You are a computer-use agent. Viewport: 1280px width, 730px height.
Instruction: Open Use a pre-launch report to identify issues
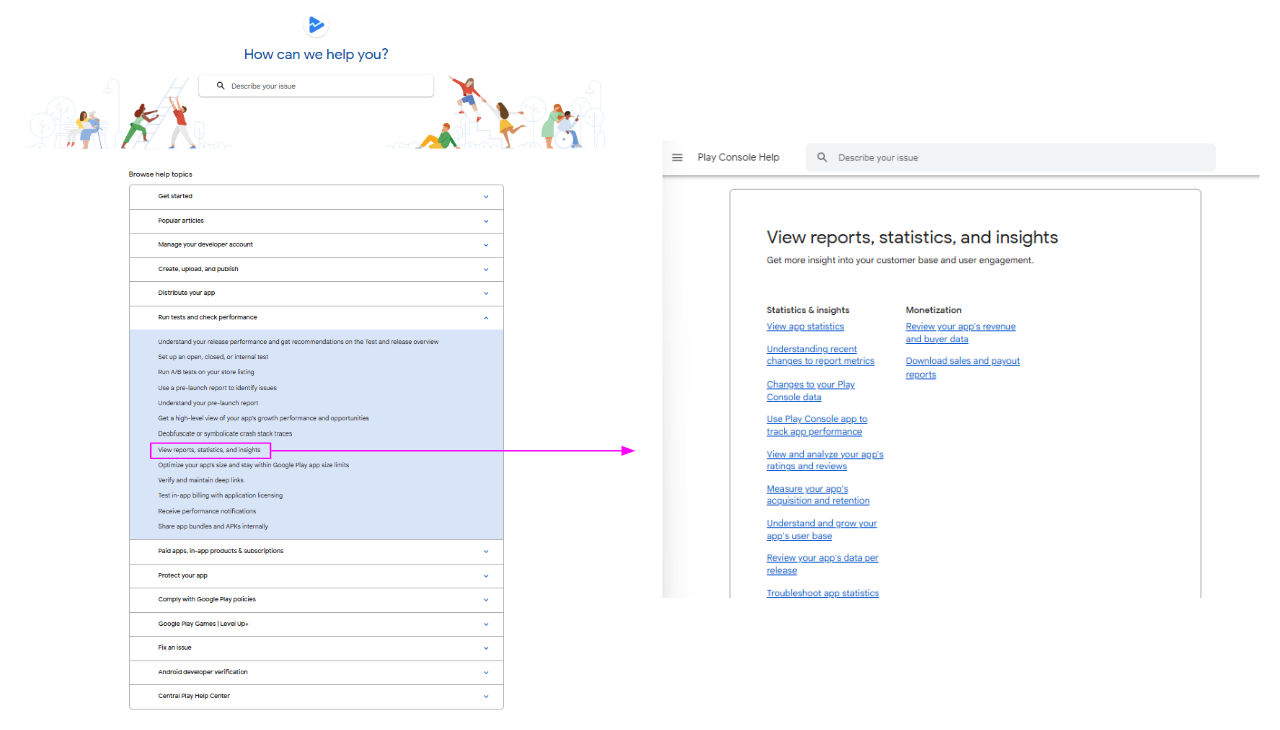tap(217, 388)
